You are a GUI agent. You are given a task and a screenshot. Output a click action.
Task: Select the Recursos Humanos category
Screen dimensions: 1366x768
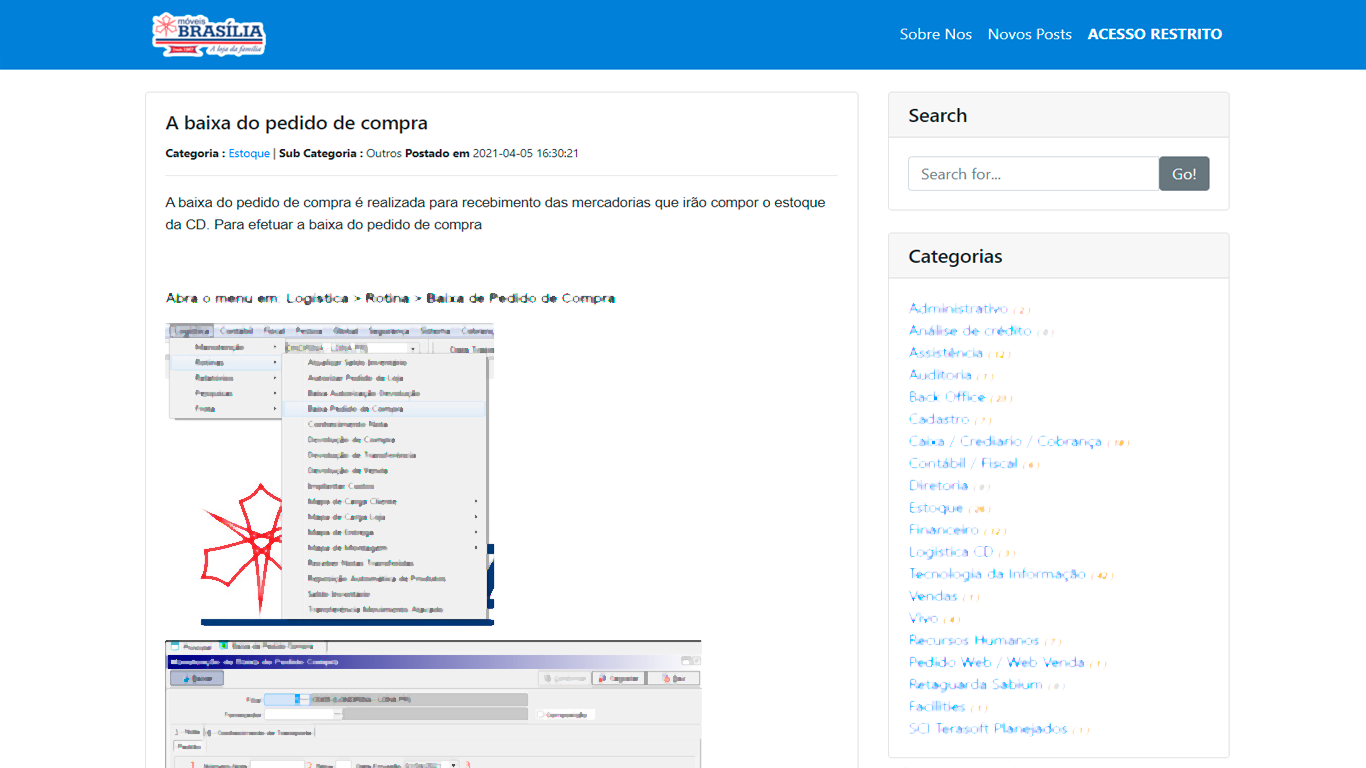tap(973, 640)
